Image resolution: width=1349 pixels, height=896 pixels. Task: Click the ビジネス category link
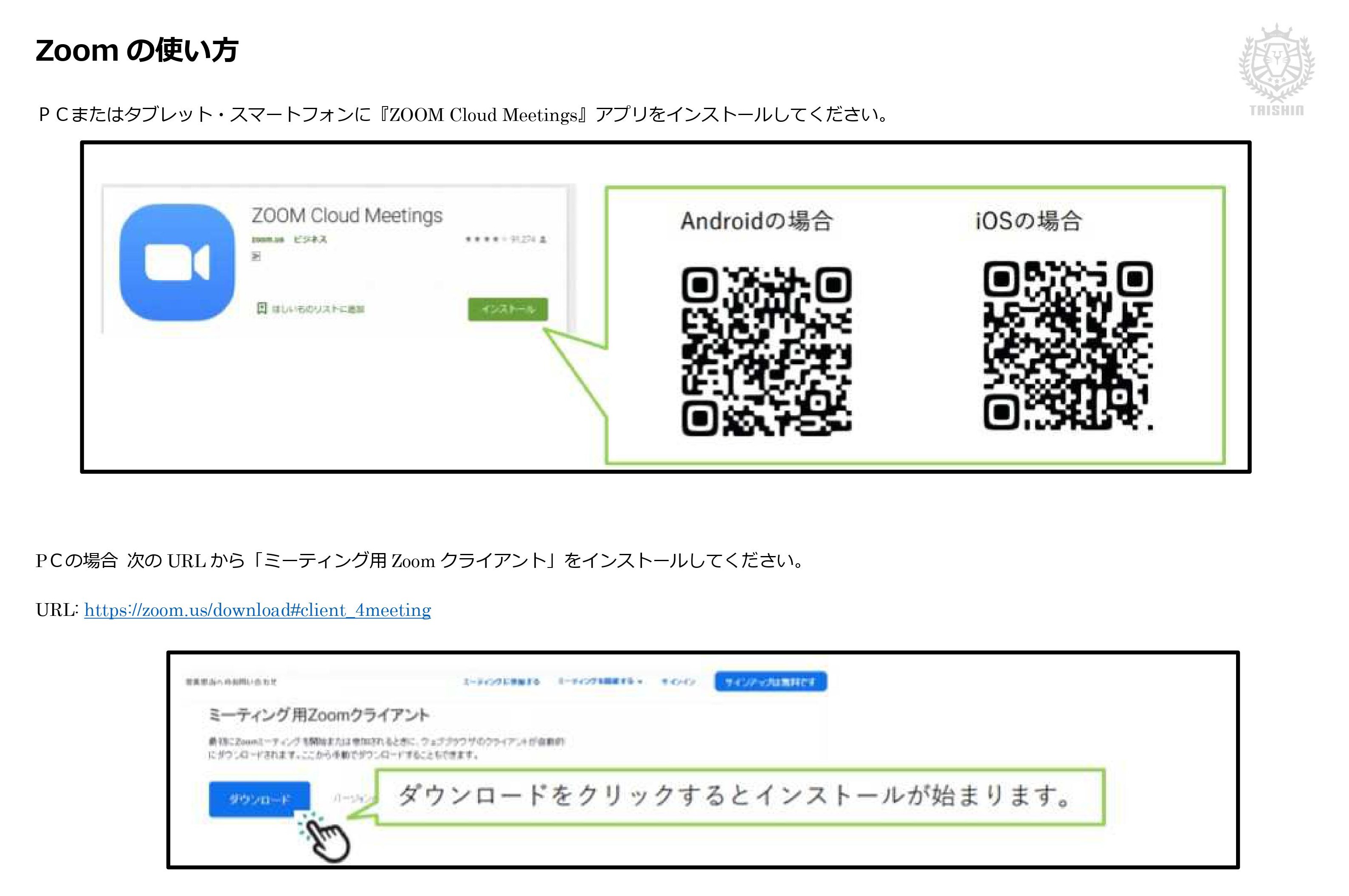click(x=310, y=239)
